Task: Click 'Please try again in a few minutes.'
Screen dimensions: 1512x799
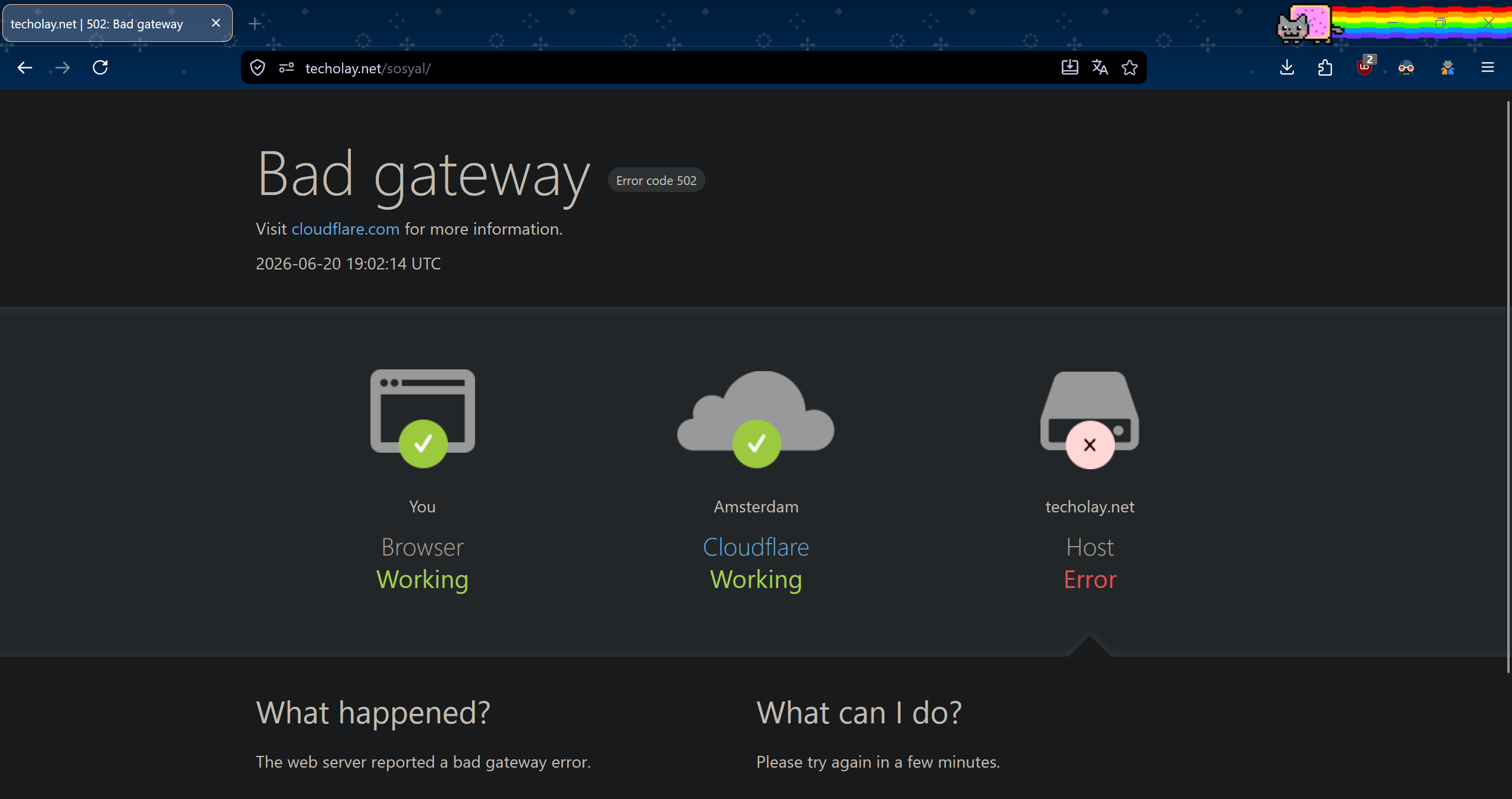Action: click(x=878, y=762)
